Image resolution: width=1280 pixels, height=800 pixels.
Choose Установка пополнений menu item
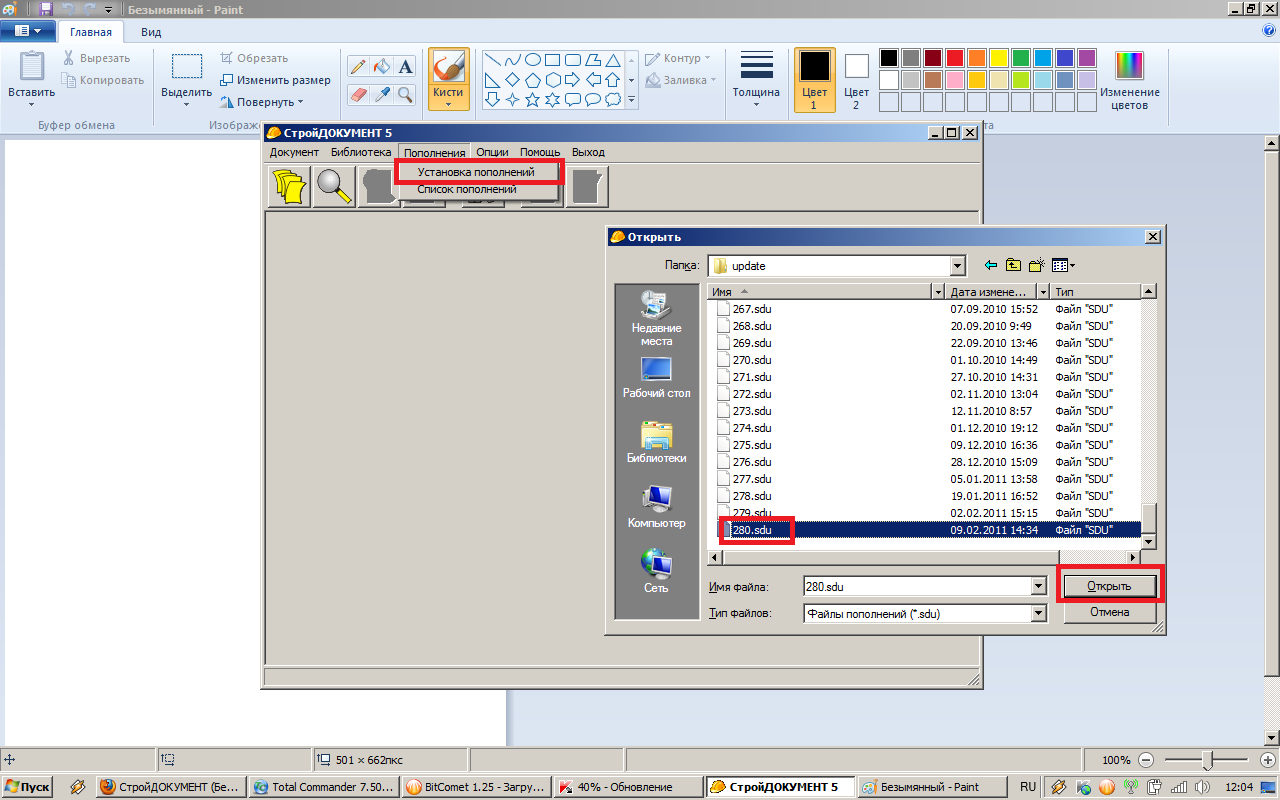476,172
